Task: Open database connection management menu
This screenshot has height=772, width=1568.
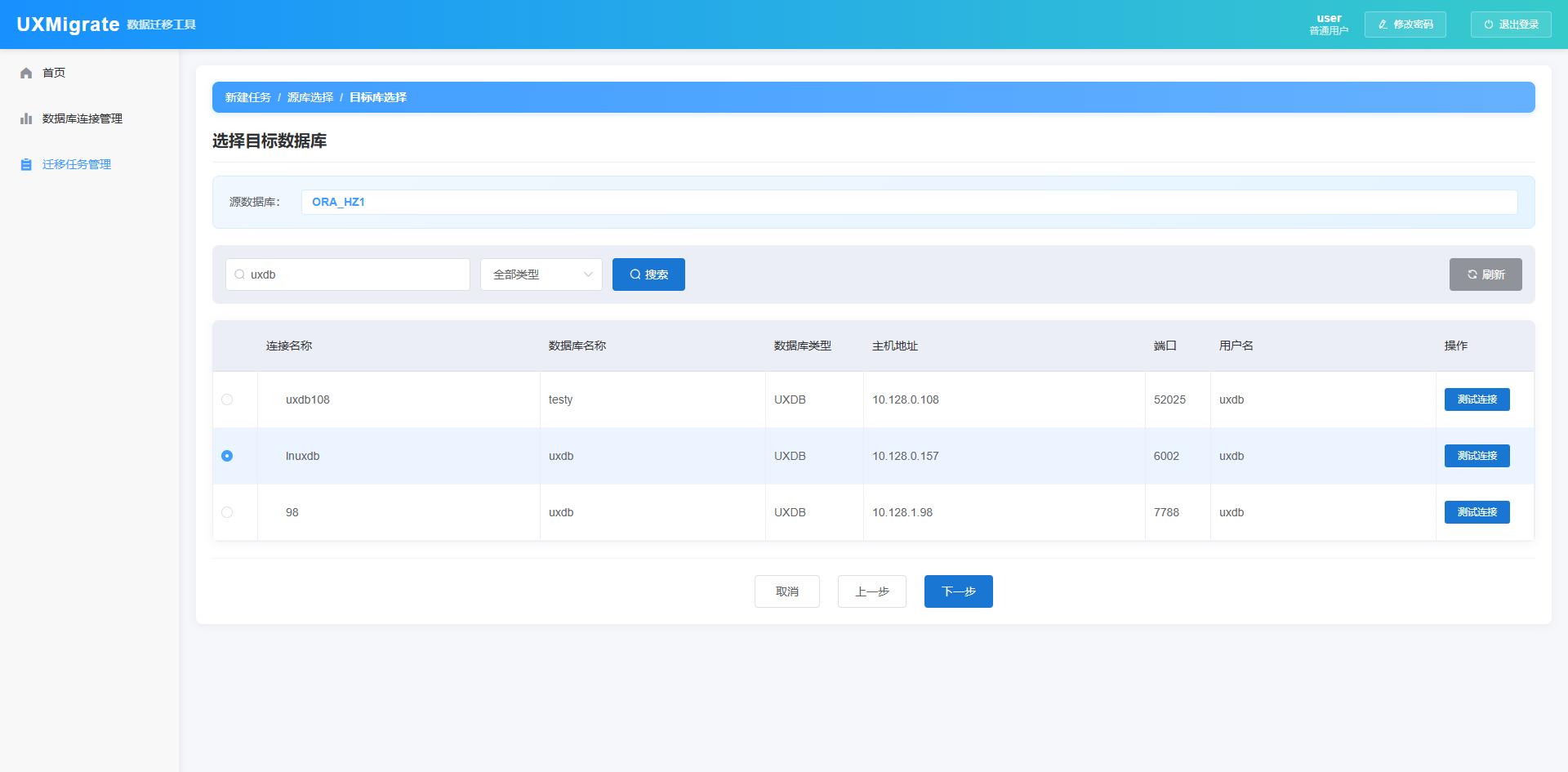Action: click(x=82, y=119)
